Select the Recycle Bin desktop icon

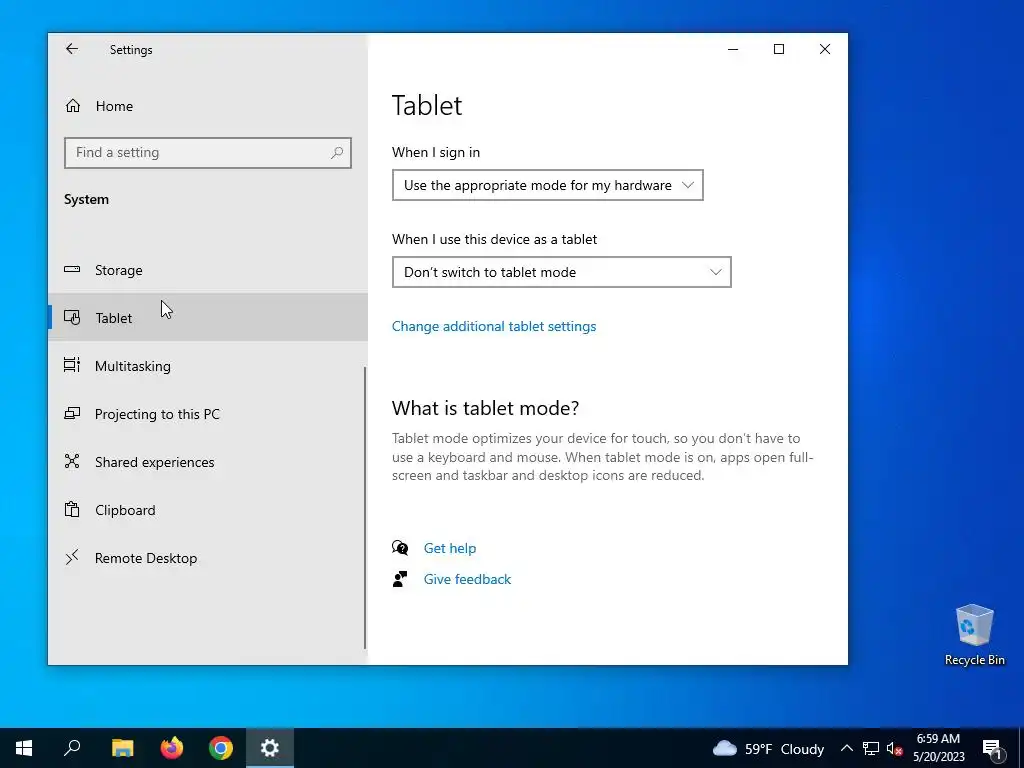pos(974,635)
